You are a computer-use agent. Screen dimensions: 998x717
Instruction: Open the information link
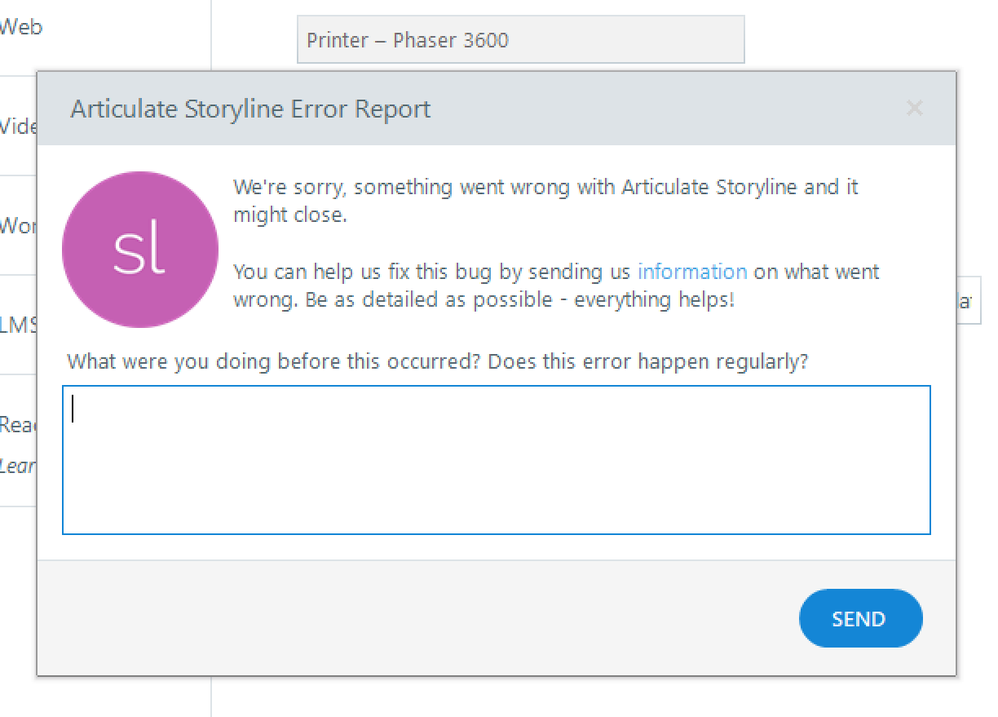[x=692, y=271]
